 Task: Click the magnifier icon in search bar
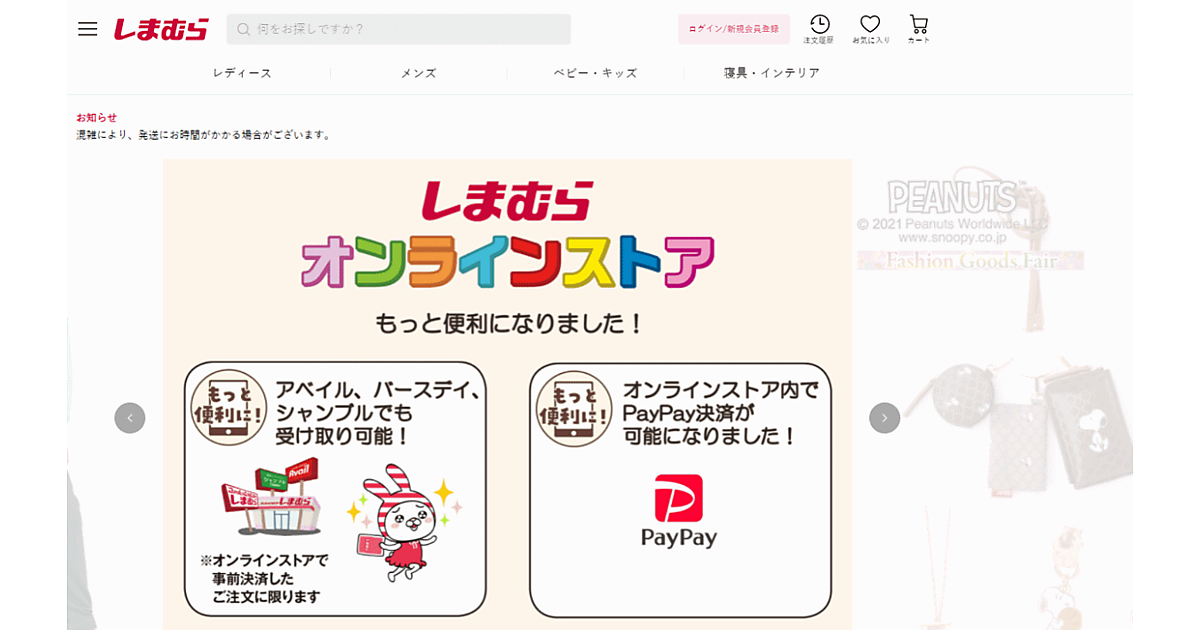[243, 30]
